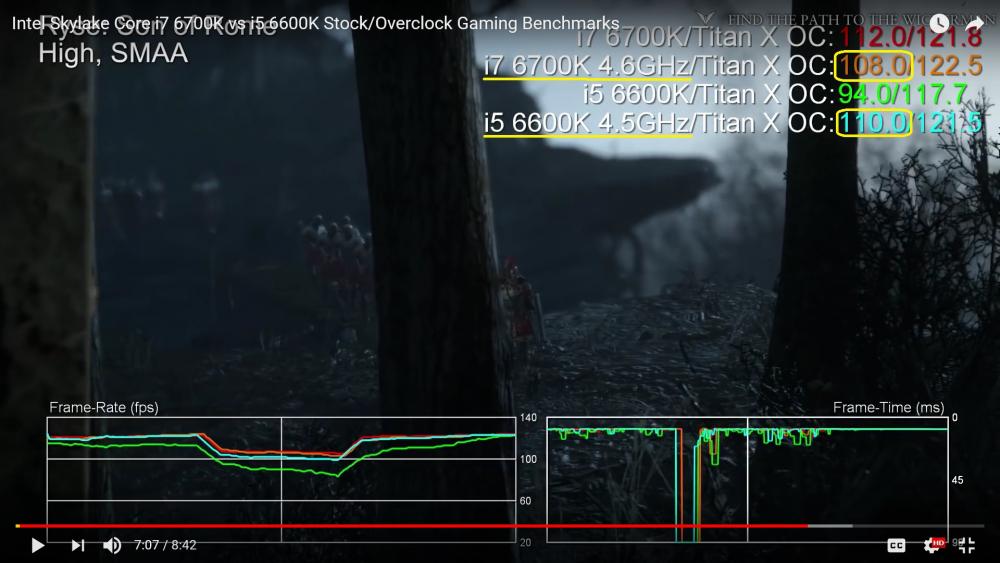Share the video via arrow icon
The image size is (1000, 563).
(x=974, y=24)
